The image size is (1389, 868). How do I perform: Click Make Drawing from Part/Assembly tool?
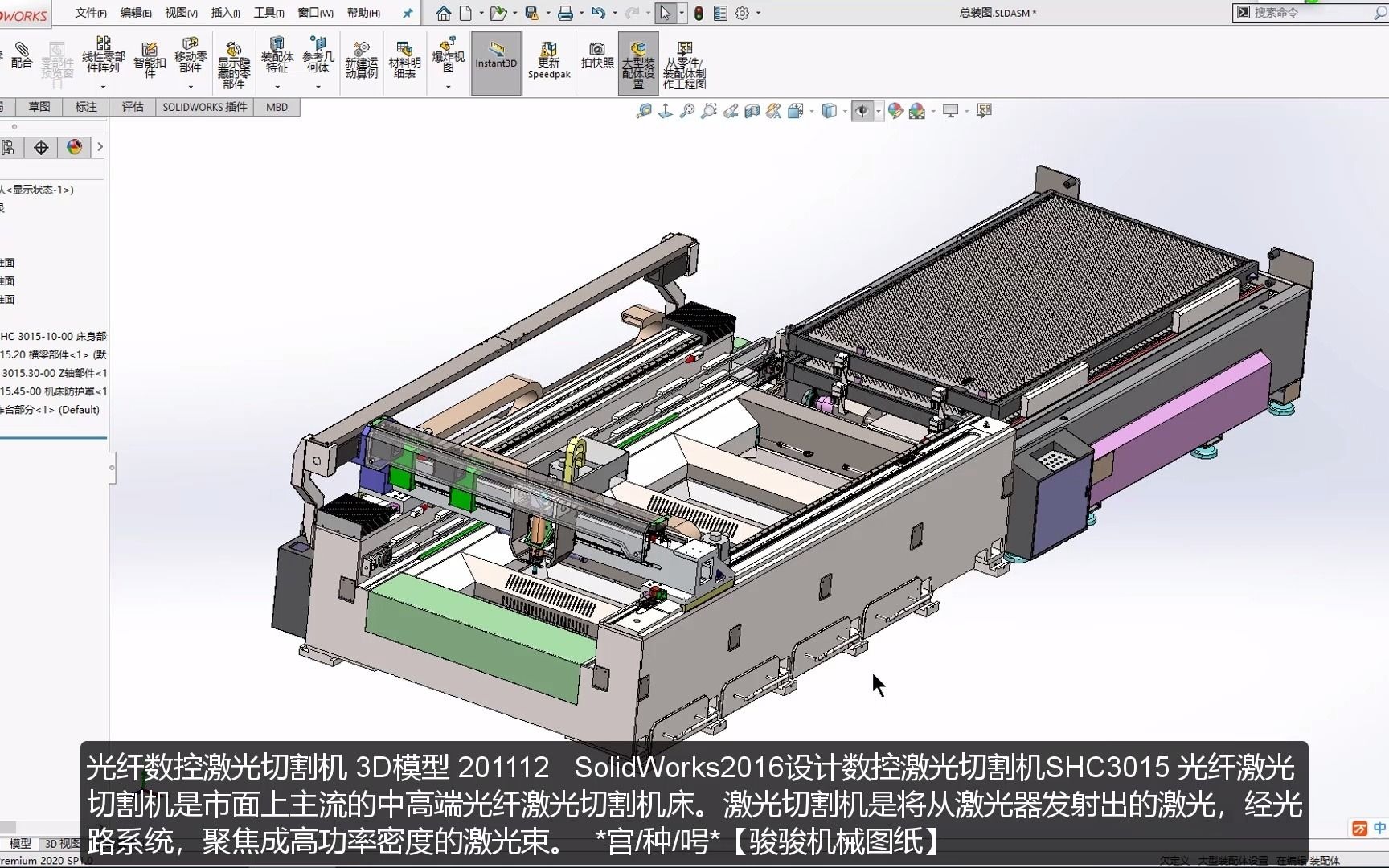684,65
